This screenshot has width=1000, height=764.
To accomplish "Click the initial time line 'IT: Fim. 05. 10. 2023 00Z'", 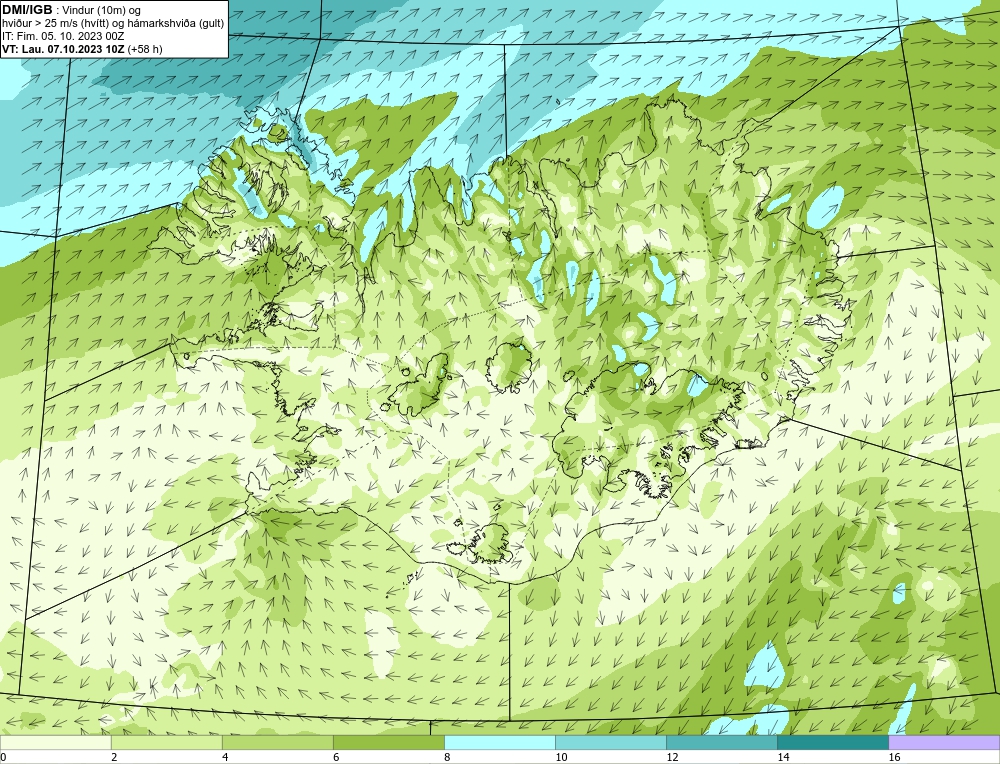I will coord(63,36).
